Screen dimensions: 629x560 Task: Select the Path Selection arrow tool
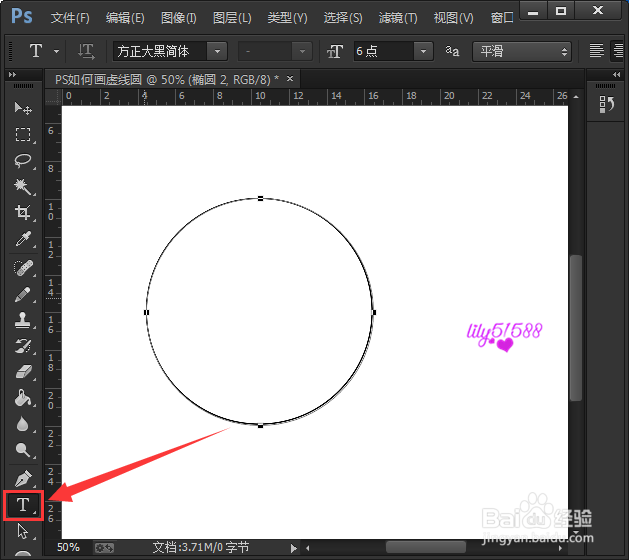pyautogui.click(x=23, y=531)
